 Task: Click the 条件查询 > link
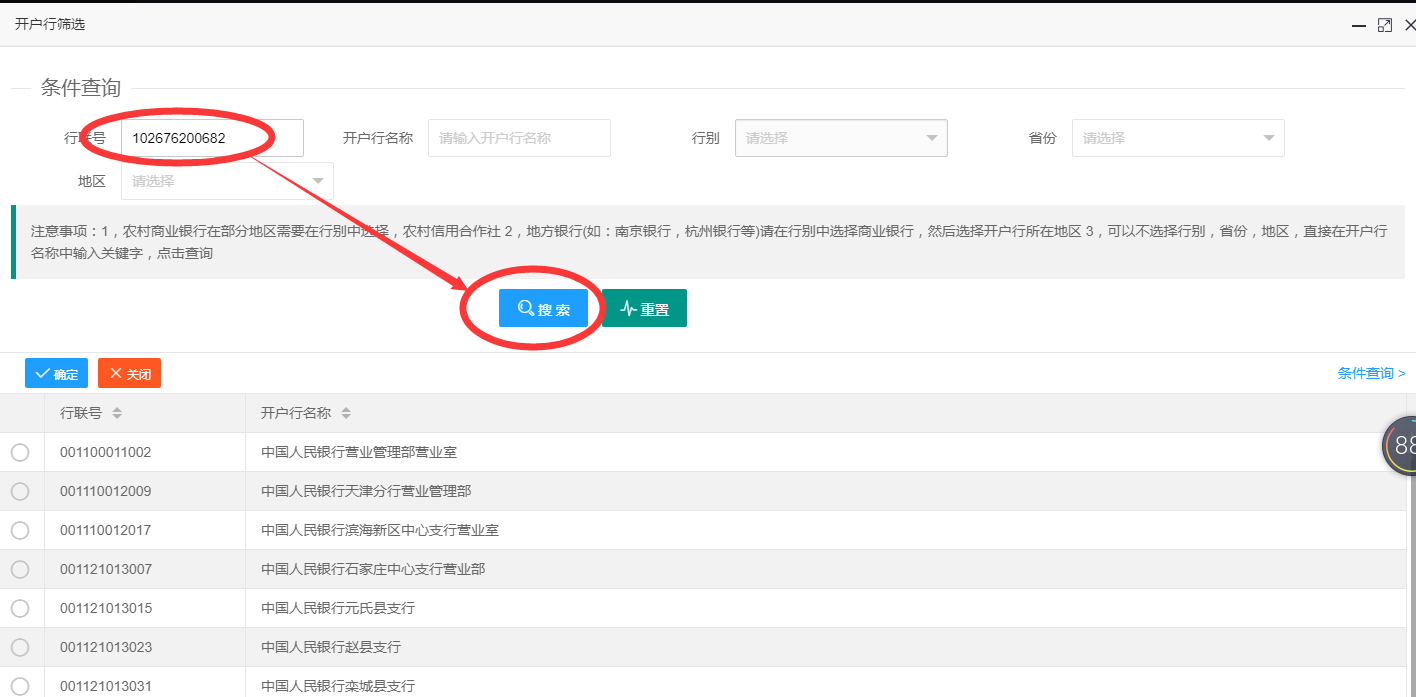[x=1371, y=373]
